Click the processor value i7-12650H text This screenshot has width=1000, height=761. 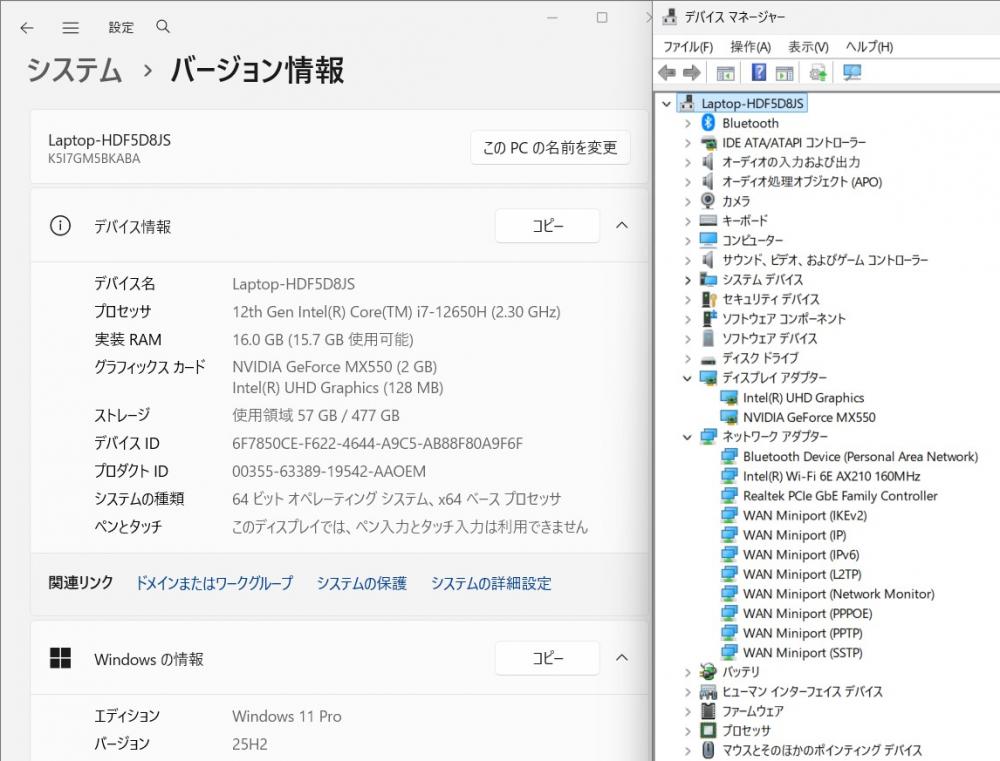click(x=396, y=312)
